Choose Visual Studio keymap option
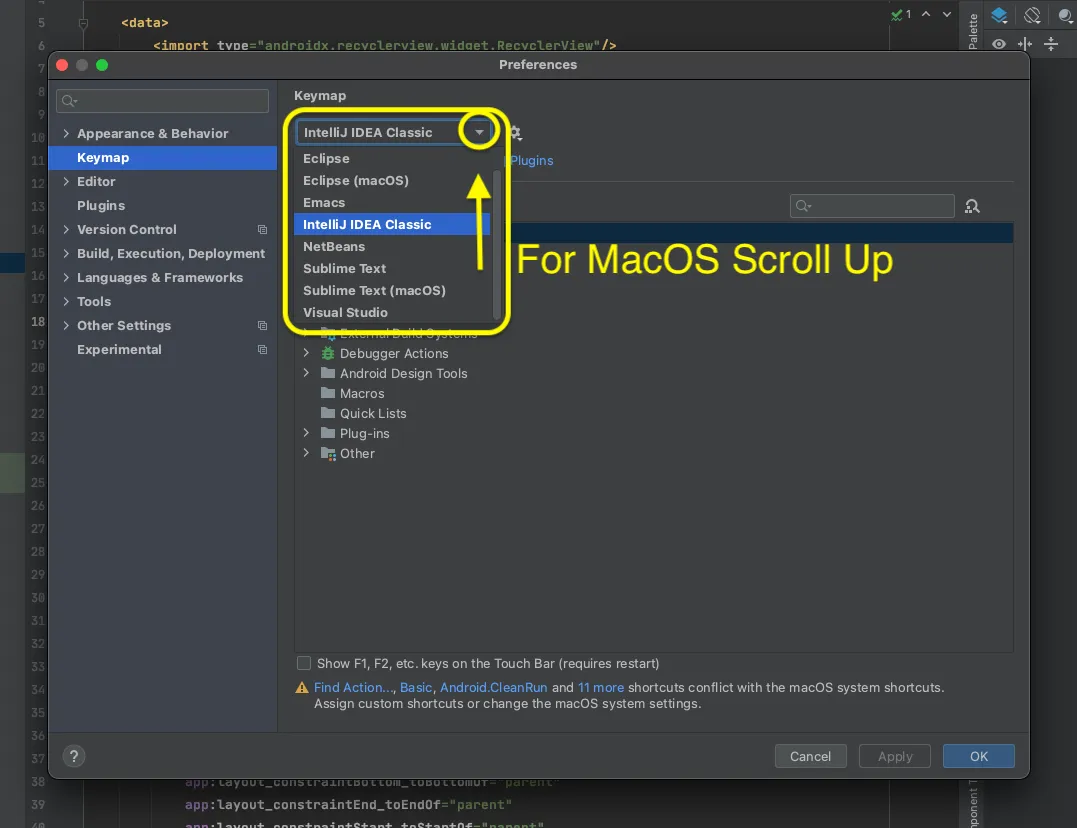Image resolution: width=1077 pixels, height=828 pixels. [392, 312]
